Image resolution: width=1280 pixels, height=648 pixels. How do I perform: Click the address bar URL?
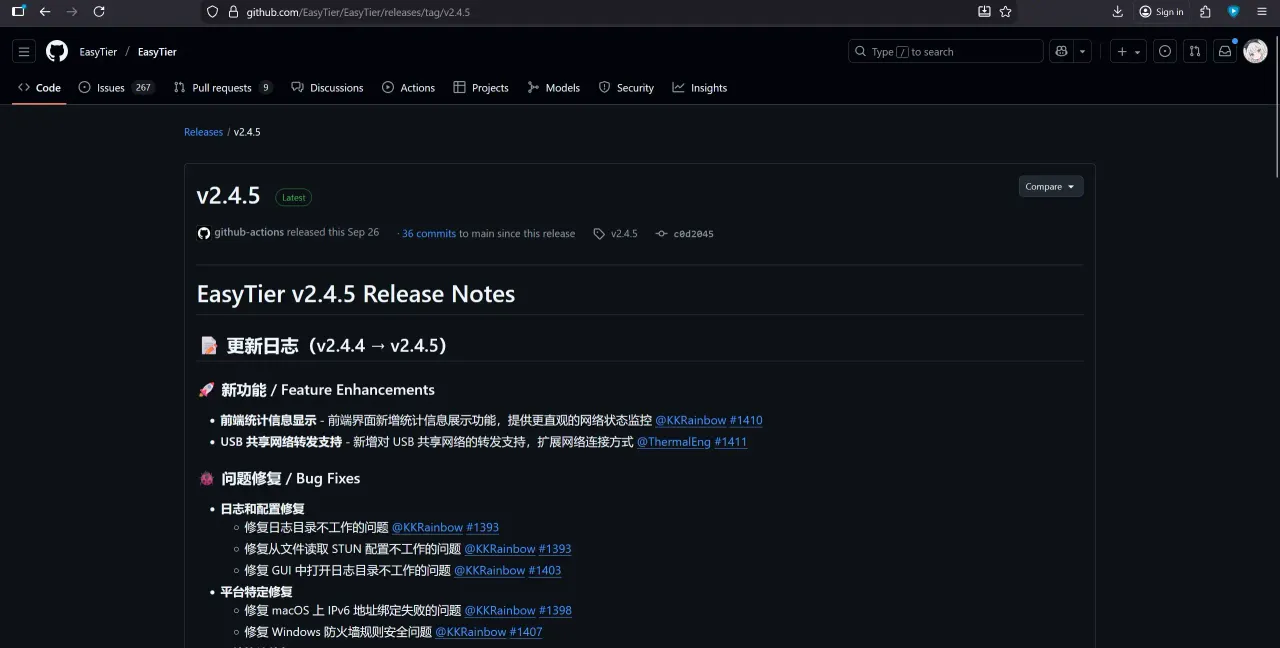[358, 12]
